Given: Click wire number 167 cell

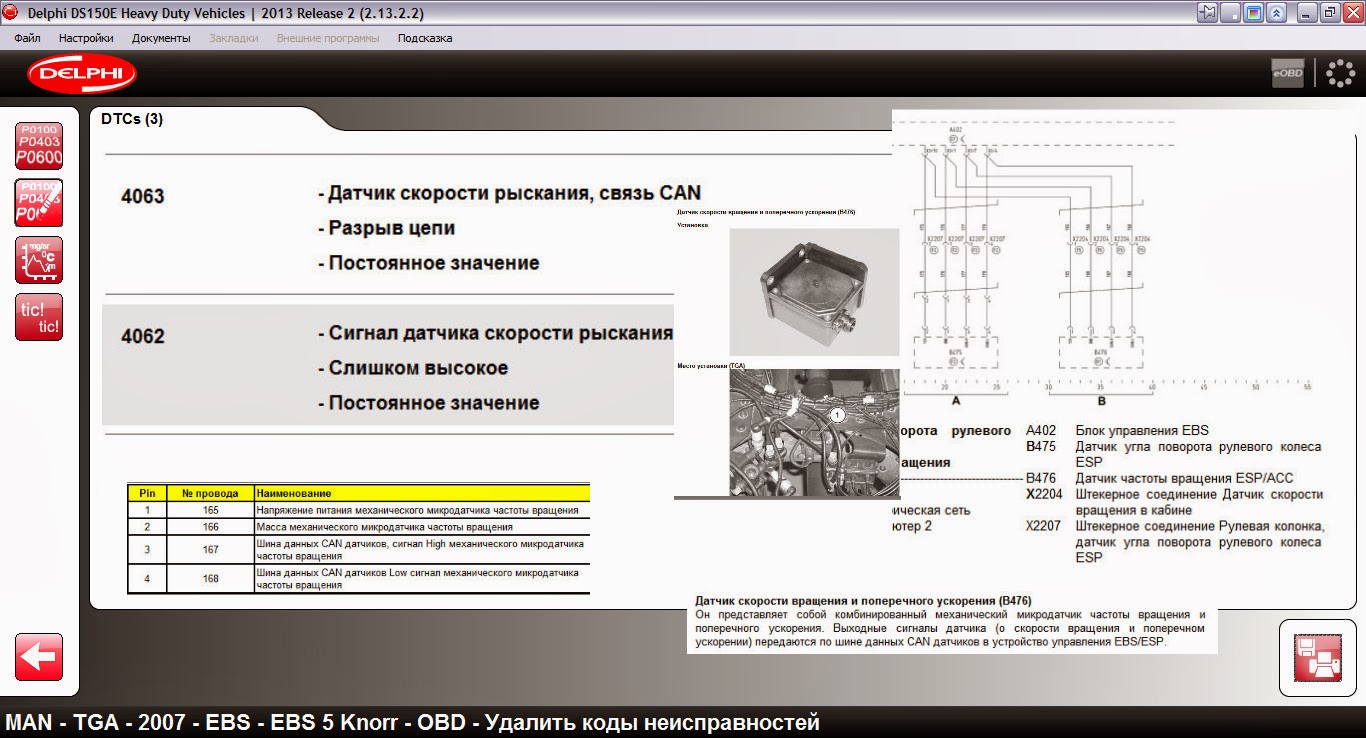Looking at the screenshot, I should pos(210,550).
